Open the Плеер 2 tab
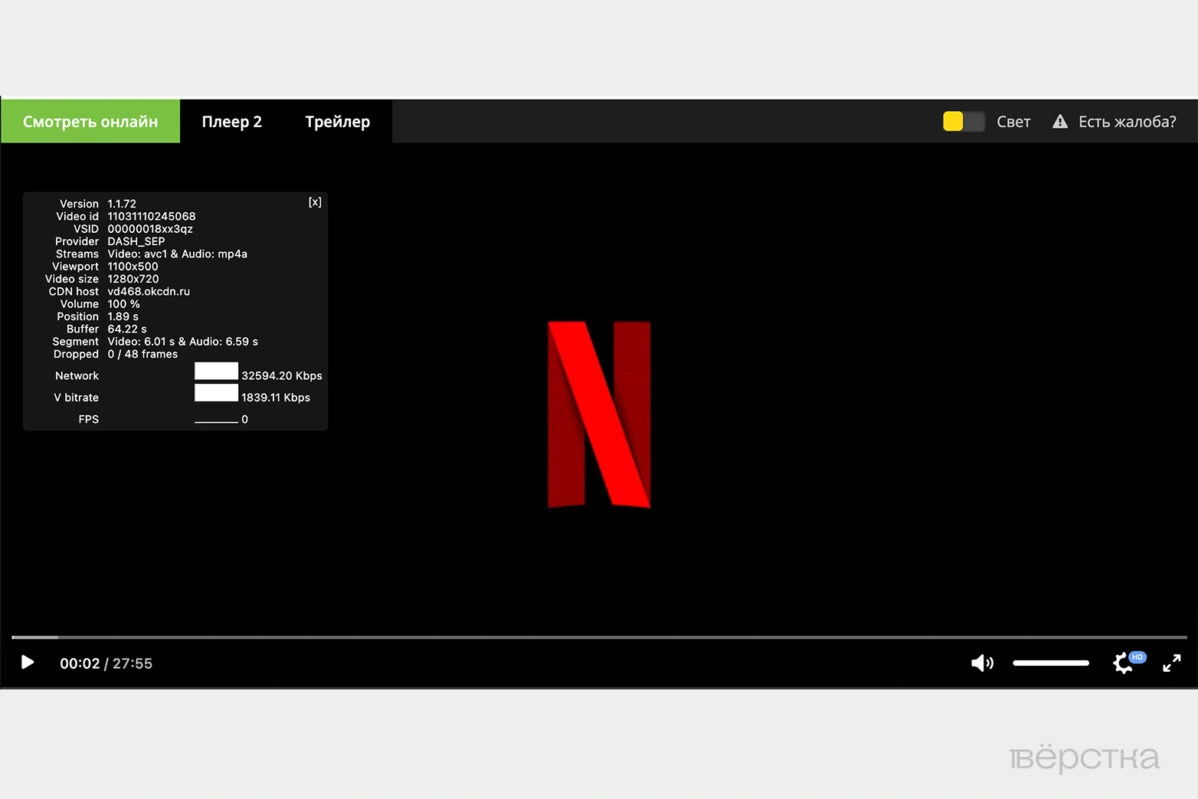Image resolution: width=1198 pixels, height=799 pixels. click(x=232, y=122)
